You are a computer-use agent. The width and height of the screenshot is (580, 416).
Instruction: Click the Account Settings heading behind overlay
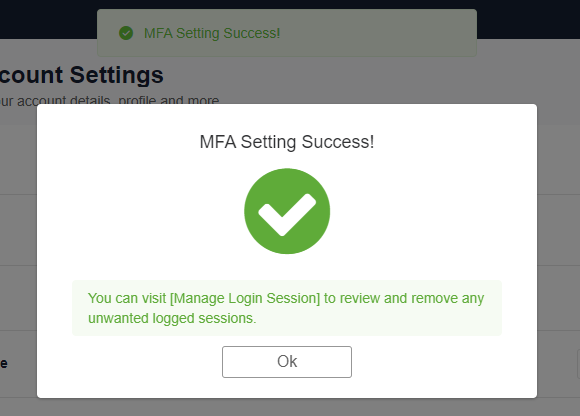click(x=81, y=75)
